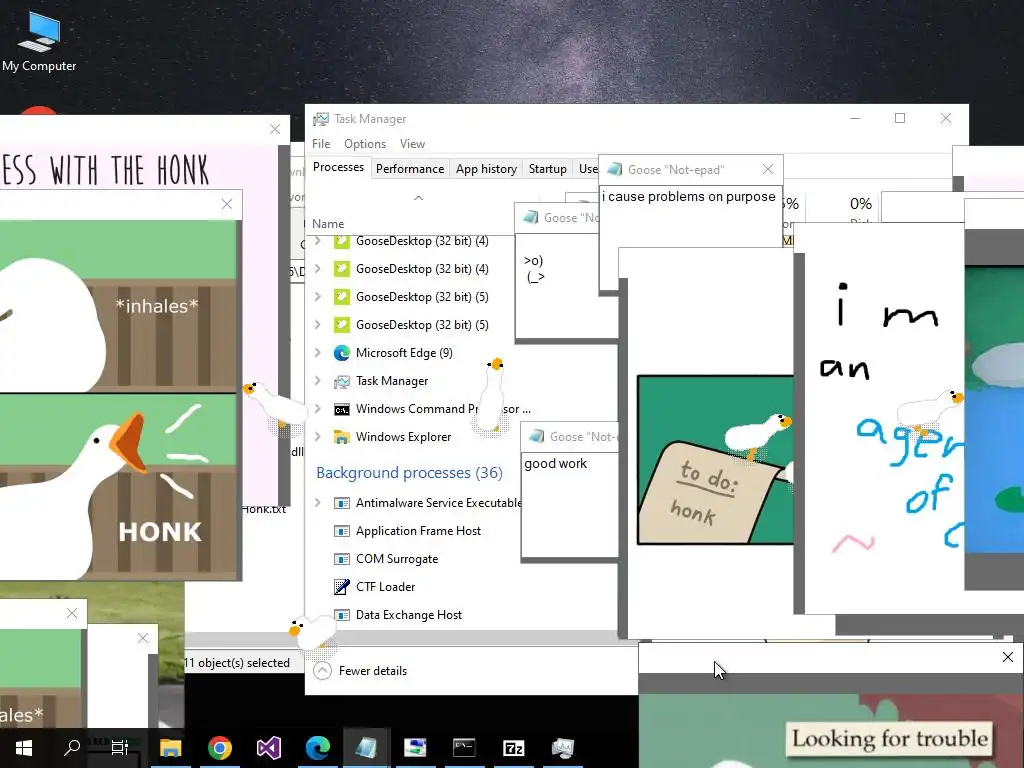Click the 0% column header value
Screen dimensions: 1024x768
(x=861, y=204)
